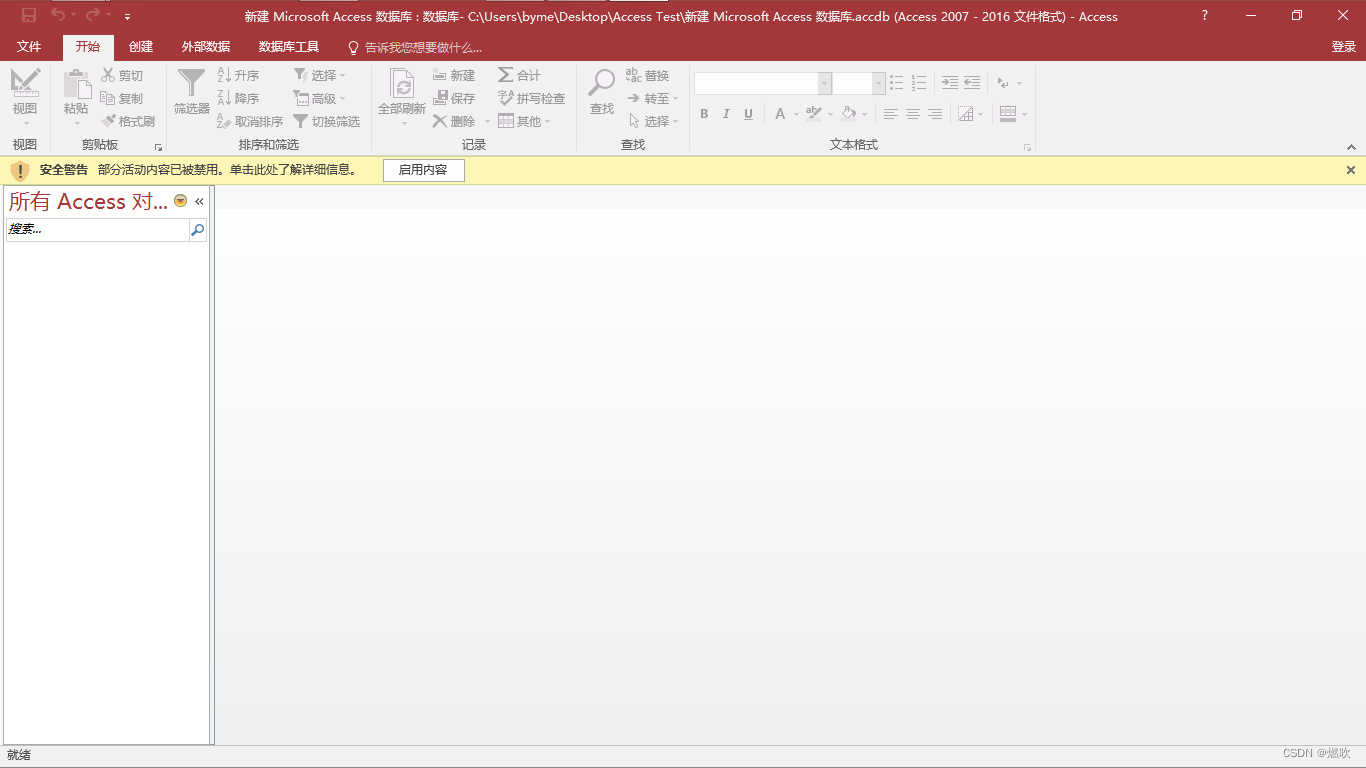1366x768 pixels.
Task: Click 取消排序 (Remove Sort)
Action: point(250,121)
